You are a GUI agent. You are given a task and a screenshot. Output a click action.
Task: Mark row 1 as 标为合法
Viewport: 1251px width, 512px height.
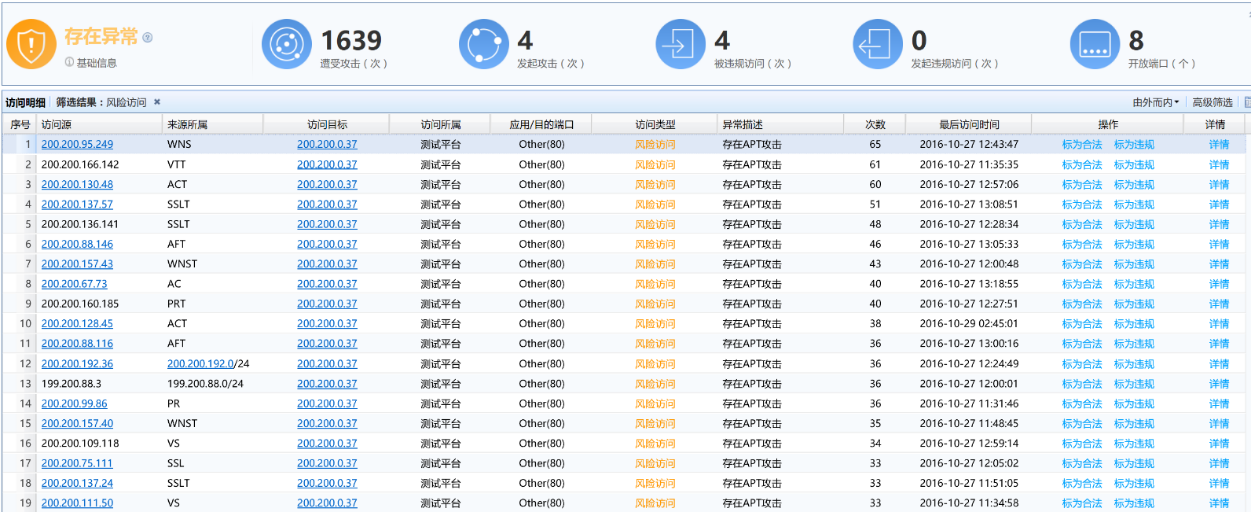pos(1081,144)
